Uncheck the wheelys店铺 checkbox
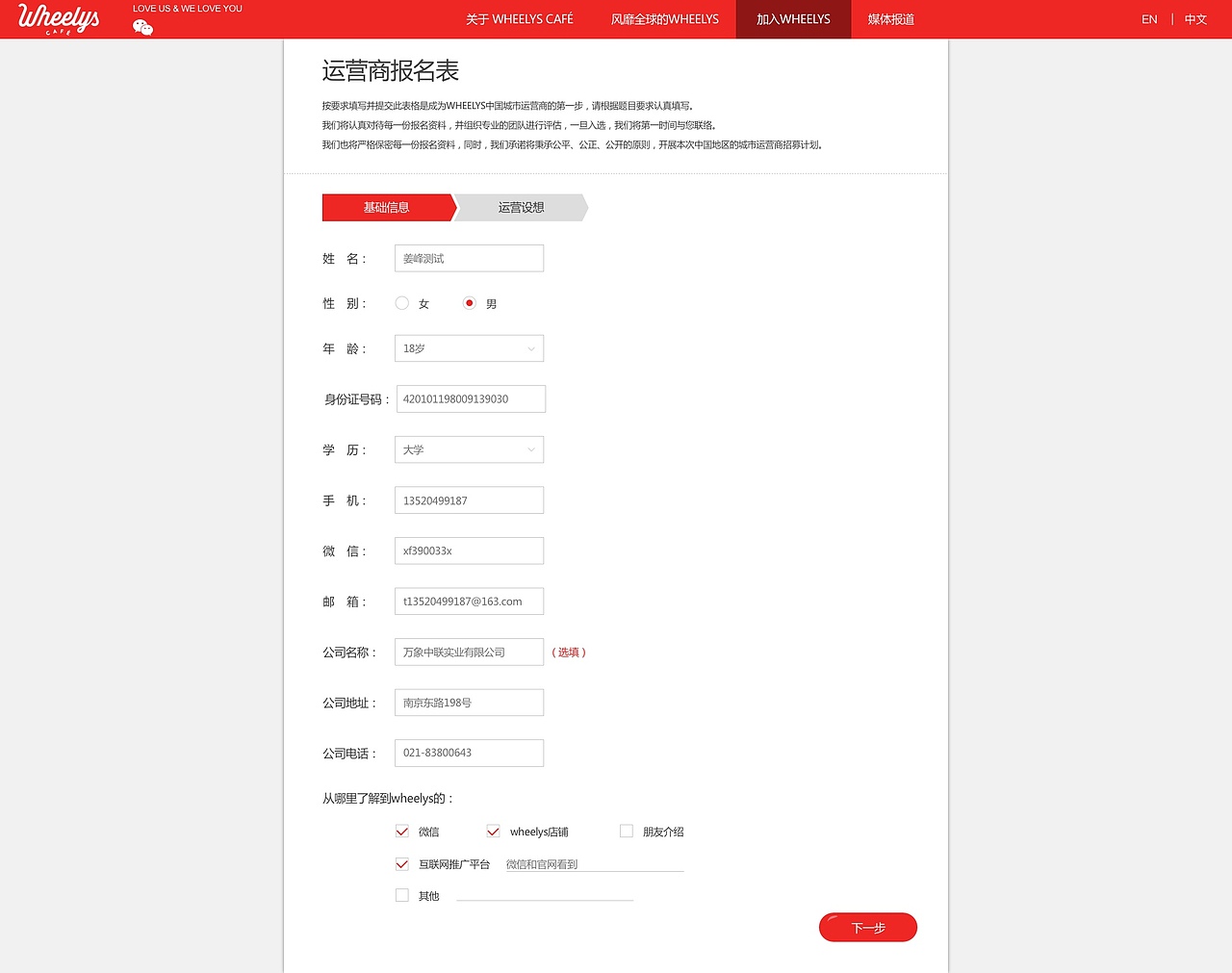The height and width of the screenshot is (973, 1232). coord(493,831)
